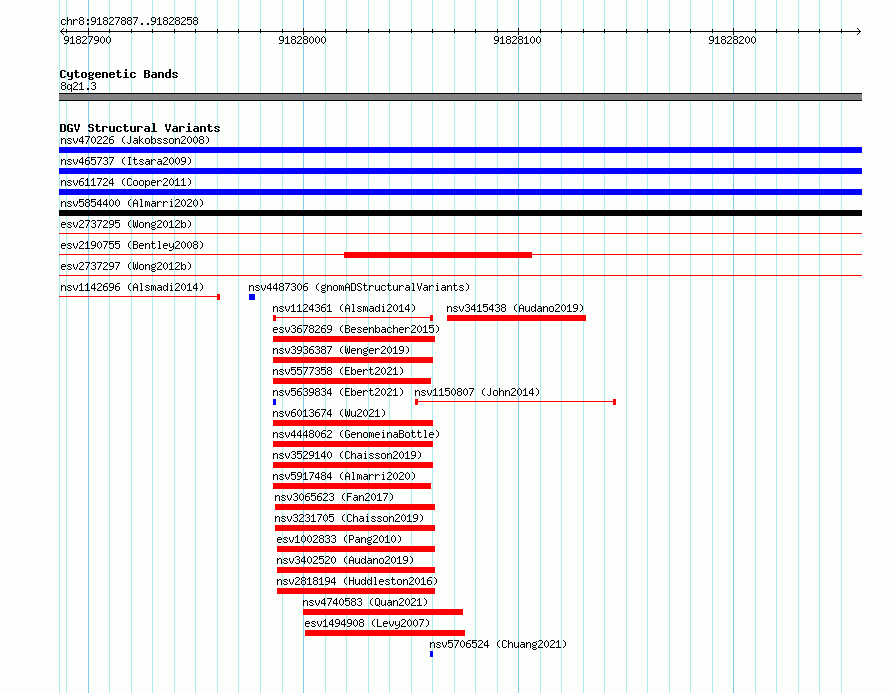
Task: Open nsv5854400 (Almarri2020) label
Action: (x=132, y=203)
